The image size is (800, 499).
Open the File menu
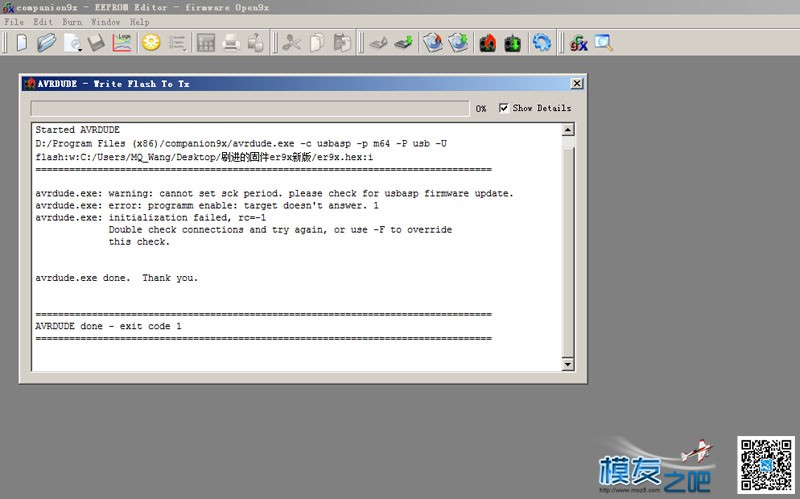click(14, 22)
